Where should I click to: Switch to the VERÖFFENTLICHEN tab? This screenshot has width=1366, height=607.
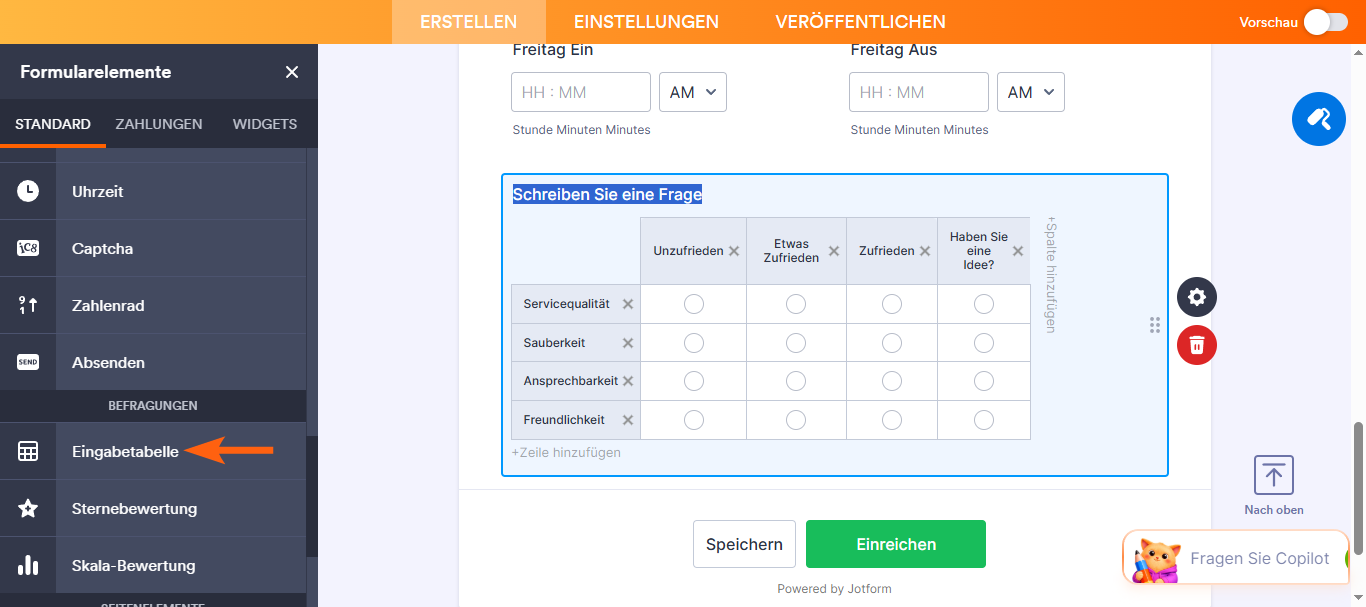tap(860, 22)
